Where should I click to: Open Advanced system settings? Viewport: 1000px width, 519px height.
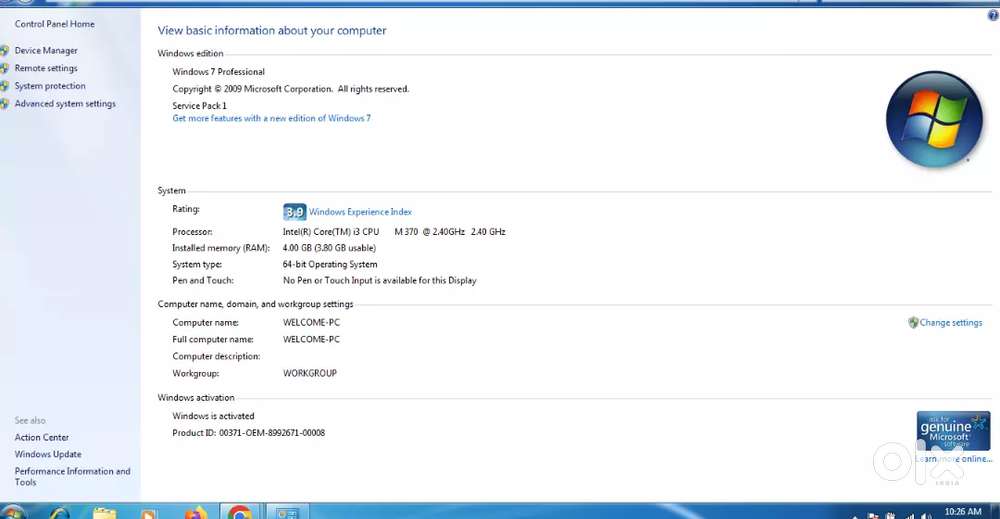pos(65,104)
